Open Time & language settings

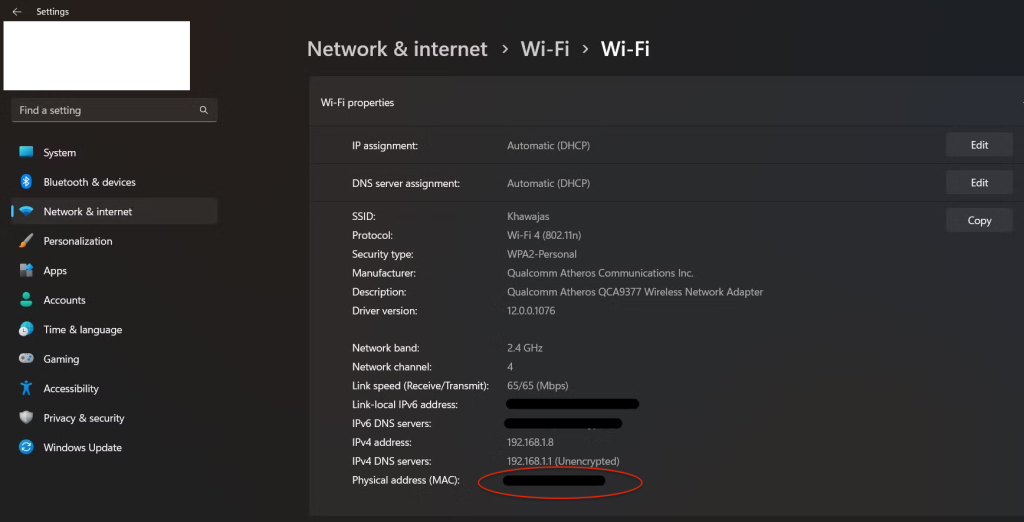(x=82, y=330)
